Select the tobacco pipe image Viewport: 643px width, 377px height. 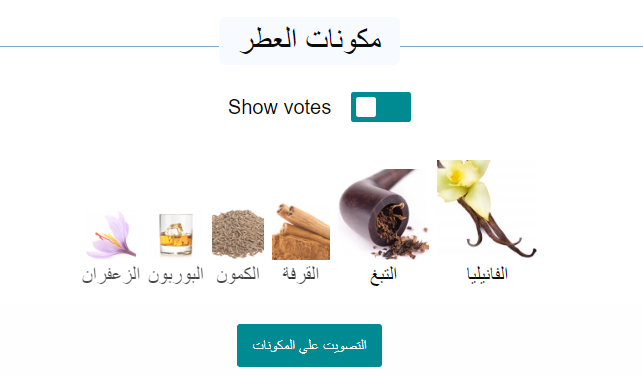point(383,214)
